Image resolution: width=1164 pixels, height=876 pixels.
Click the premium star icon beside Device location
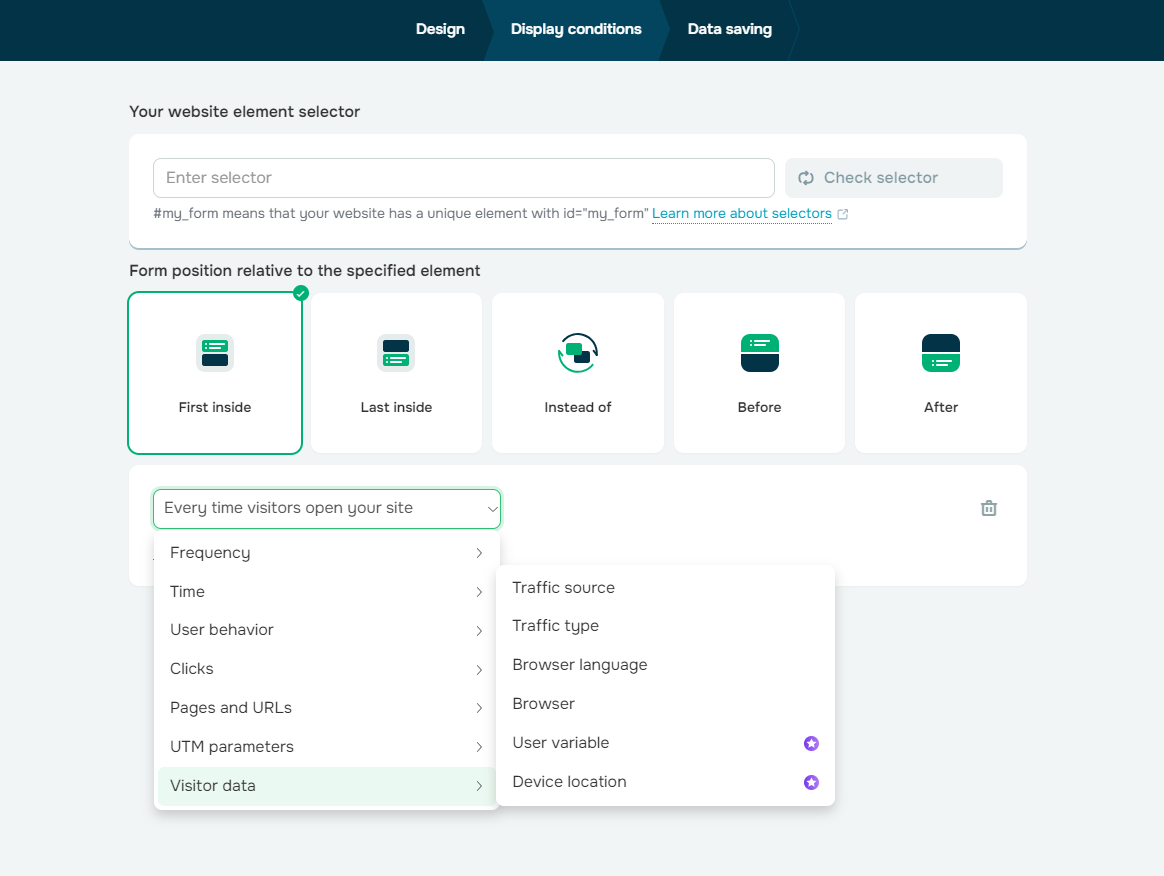click(811, 782)
